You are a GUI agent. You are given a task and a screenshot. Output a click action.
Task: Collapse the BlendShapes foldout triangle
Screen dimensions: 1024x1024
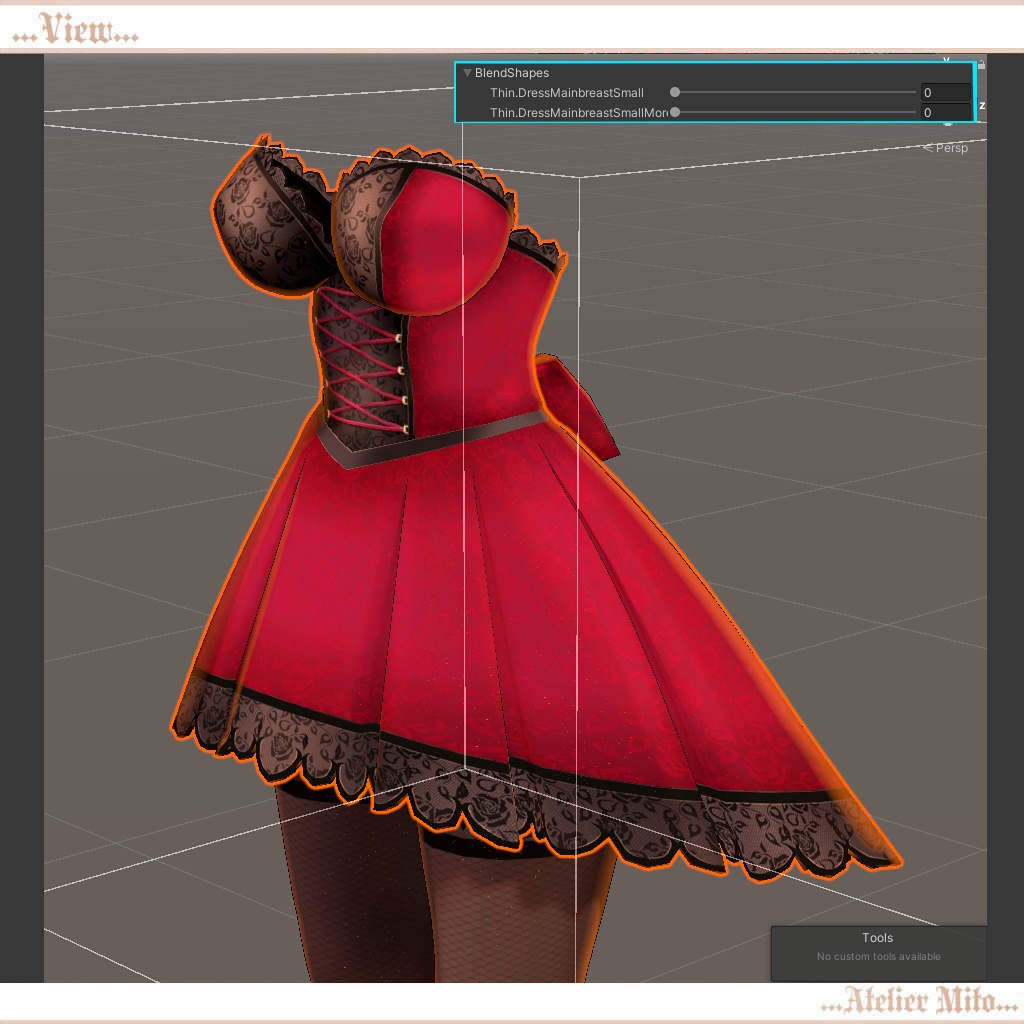coord(467,72)
